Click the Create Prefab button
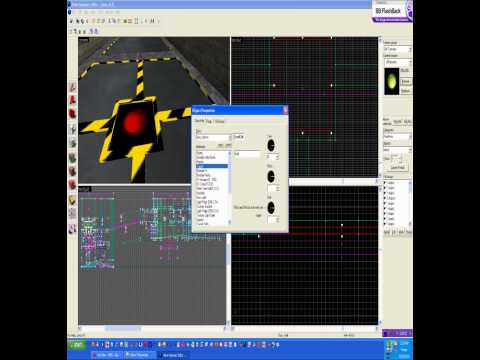480x360 pixels. [398, 167]
